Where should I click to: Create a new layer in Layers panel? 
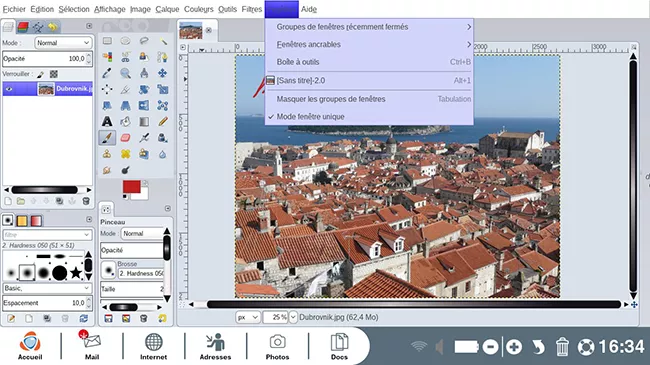click(8, 201)
